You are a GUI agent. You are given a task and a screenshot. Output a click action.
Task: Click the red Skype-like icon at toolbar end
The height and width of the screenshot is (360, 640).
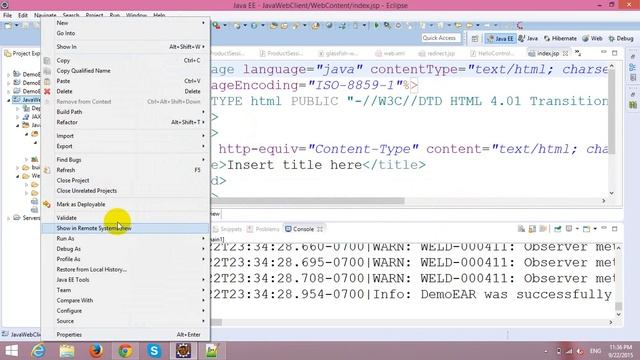[x=520, y=25]
